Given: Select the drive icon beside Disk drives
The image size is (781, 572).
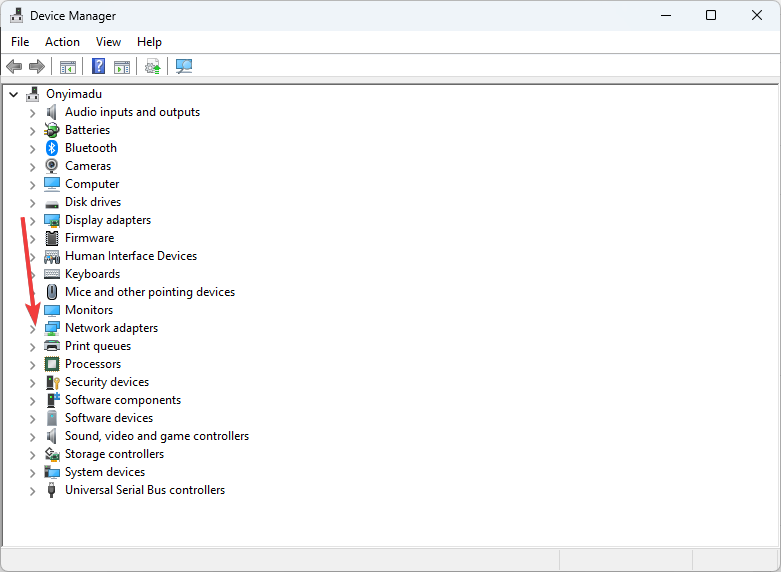Looking at the screenshot, I should pyautogui.click(x=52, y=204).
